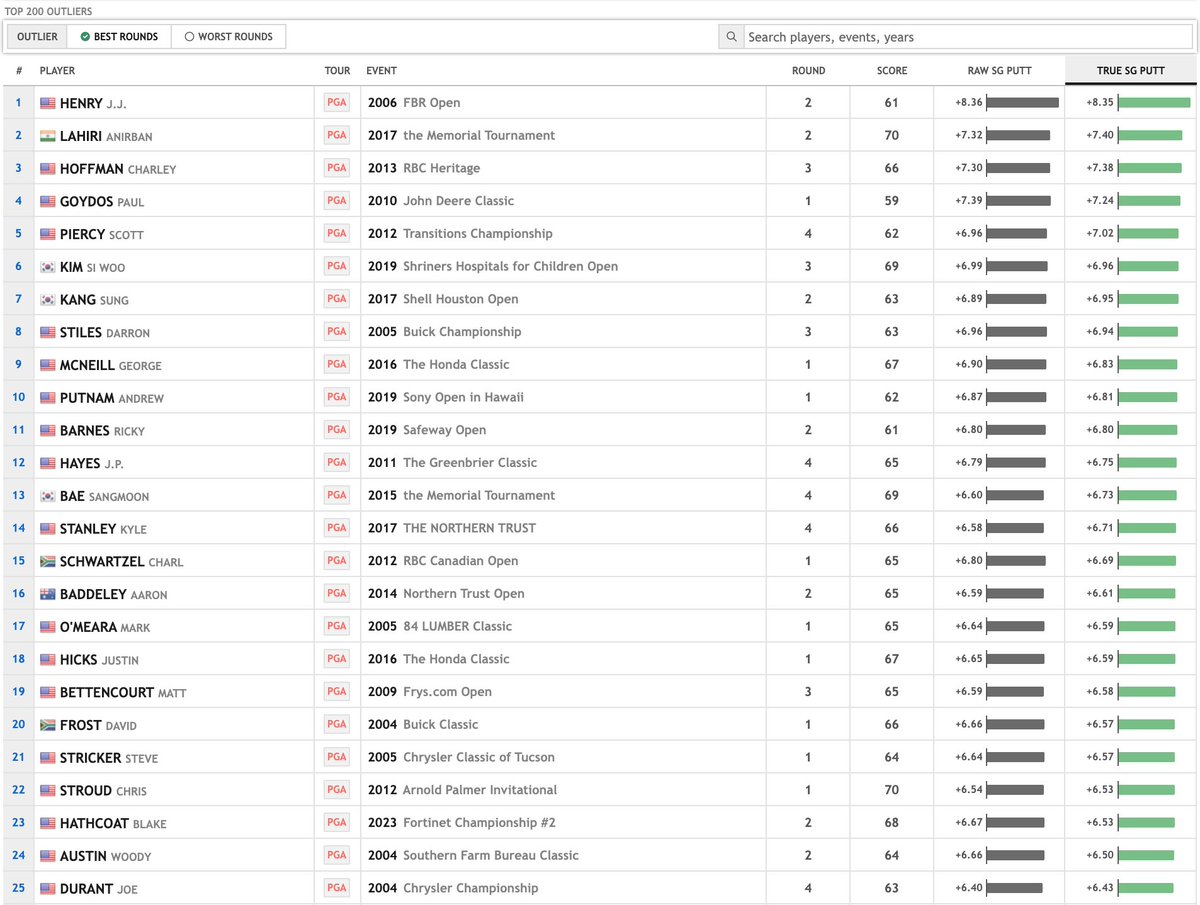Click 2004 Southern Farm Bureau Classic
Viewport: 1200px width, 905px height.
pyautogui.click(x=474, y=856)
